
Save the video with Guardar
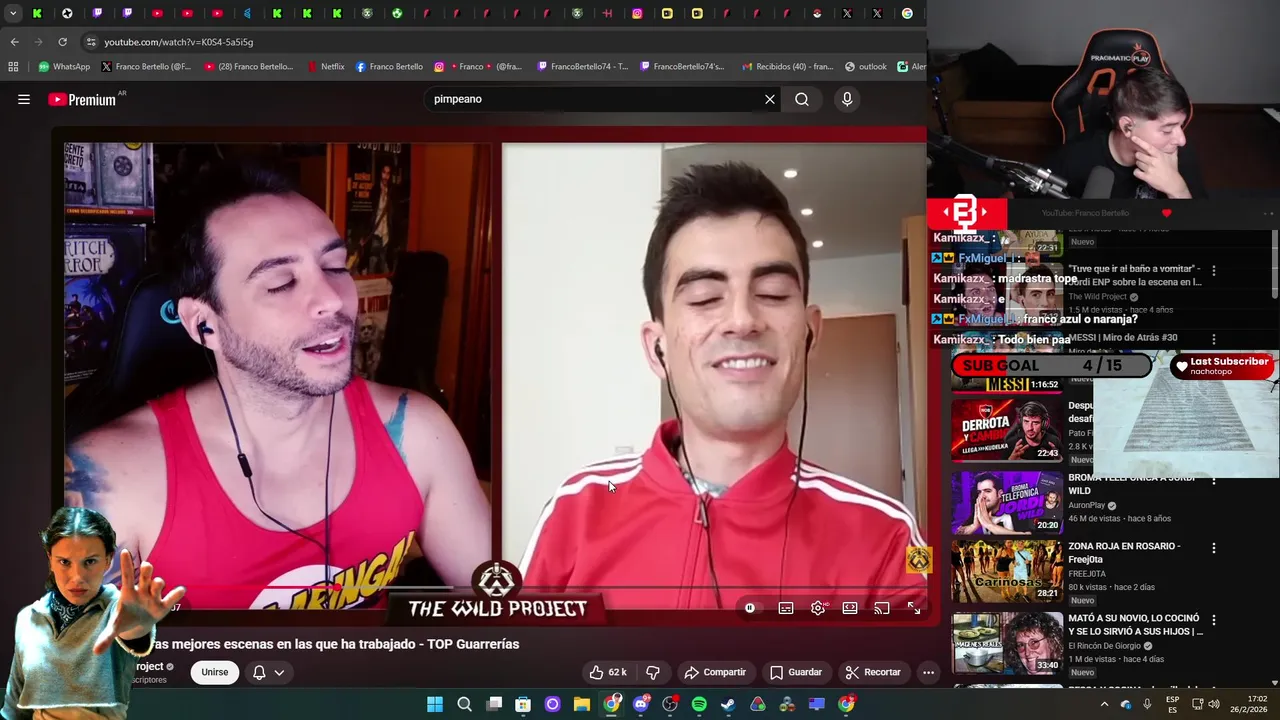click(796, 672)
